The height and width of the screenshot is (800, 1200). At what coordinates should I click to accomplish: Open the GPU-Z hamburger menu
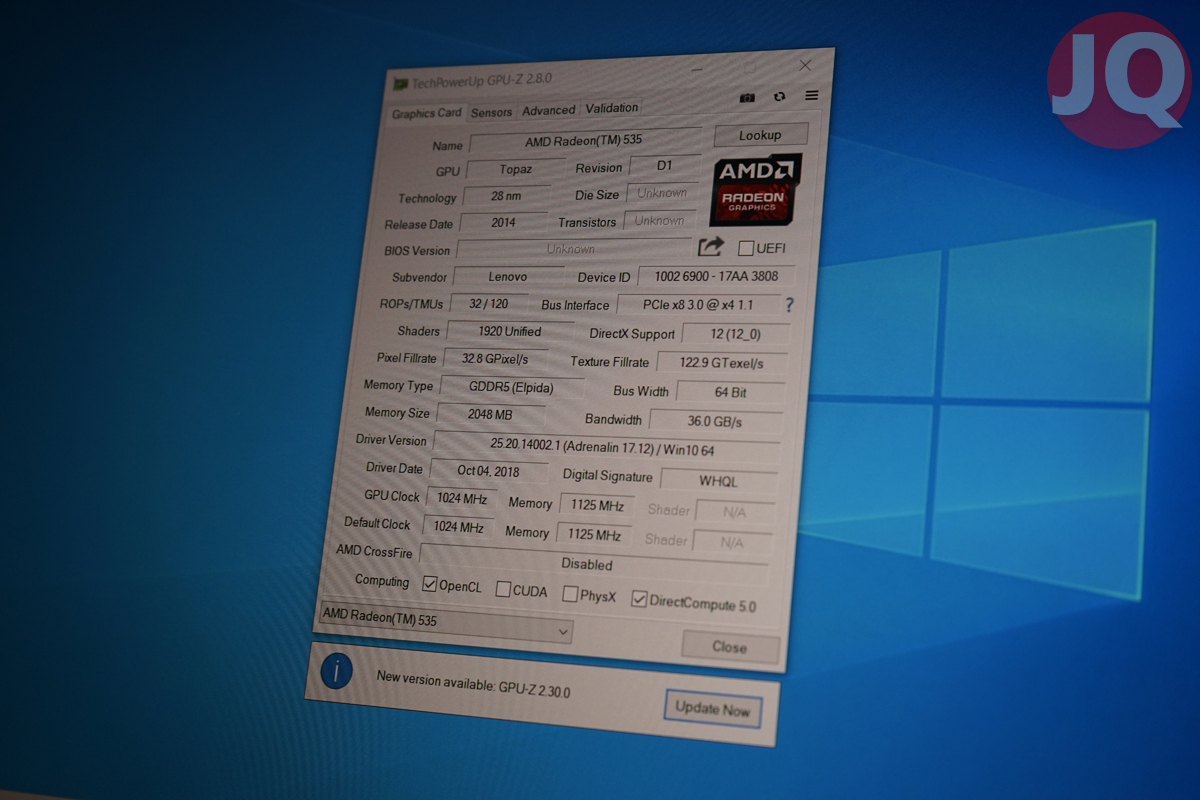(x=812, y=95)
